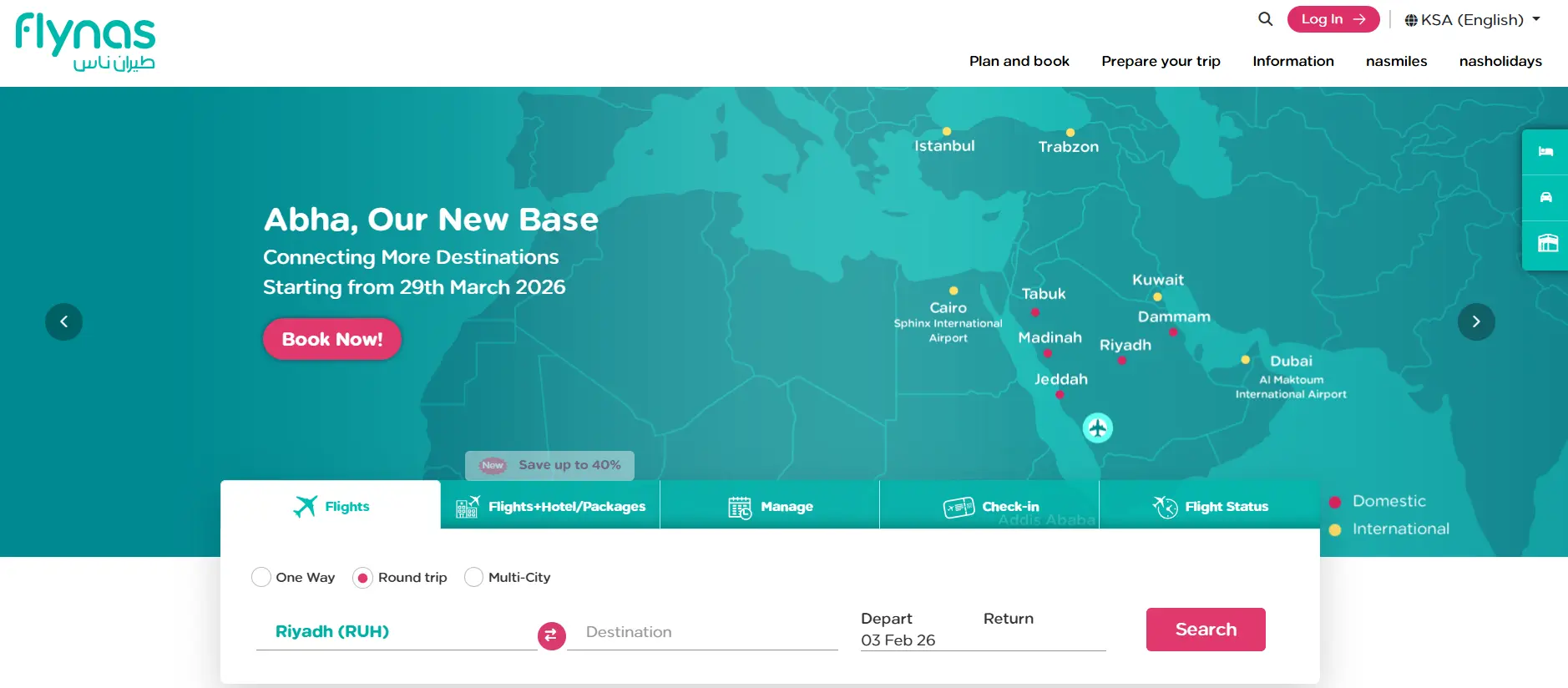Click the Search button
The width and height of the screenshot is (1568, 688).
pyautogui.click(x=1206, y=630)
